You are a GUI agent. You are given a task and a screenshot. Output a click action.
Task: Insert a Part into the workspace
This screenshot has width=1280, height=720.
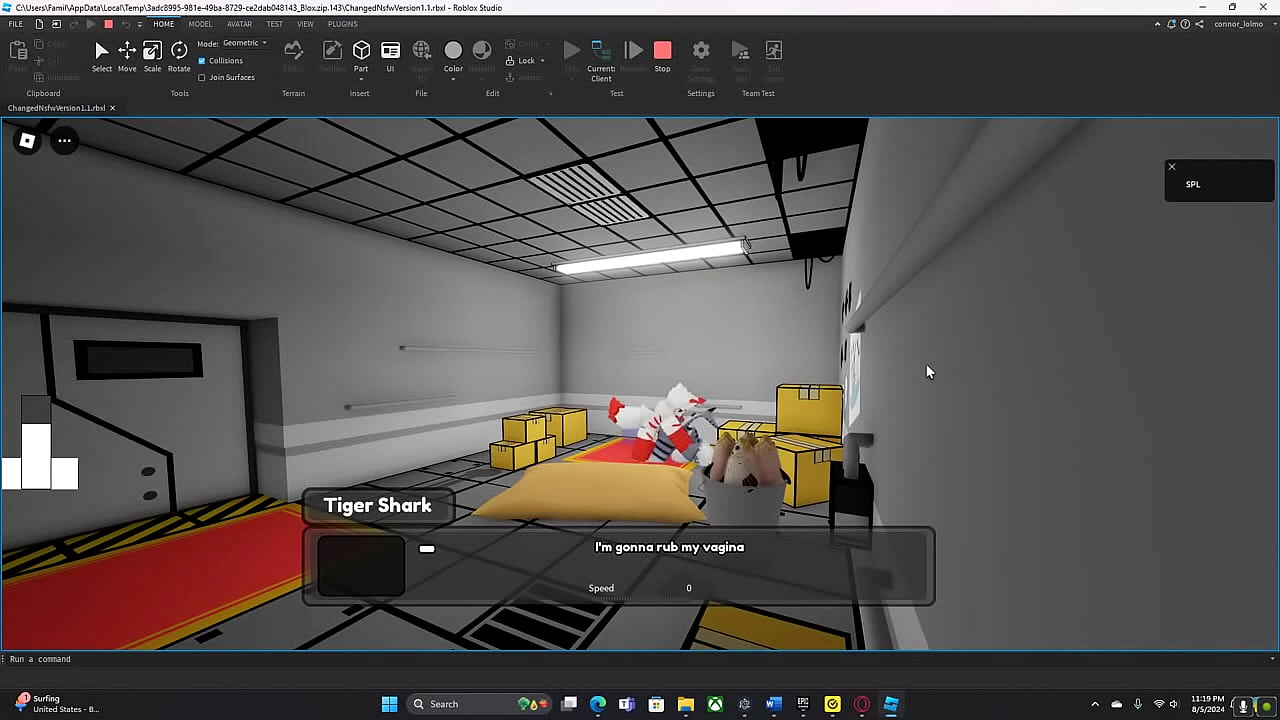361,53
